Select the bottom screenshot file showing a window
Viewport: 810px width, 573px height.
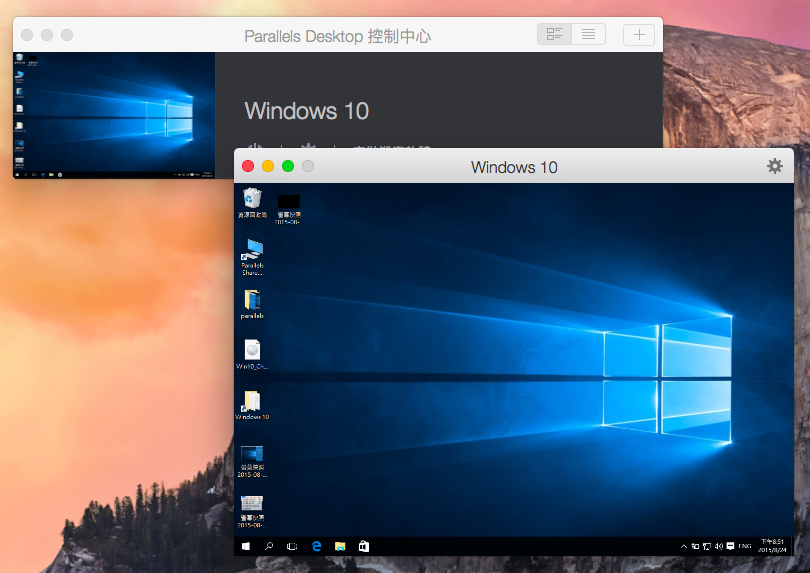pyautogui.click(x=252, y=511)
